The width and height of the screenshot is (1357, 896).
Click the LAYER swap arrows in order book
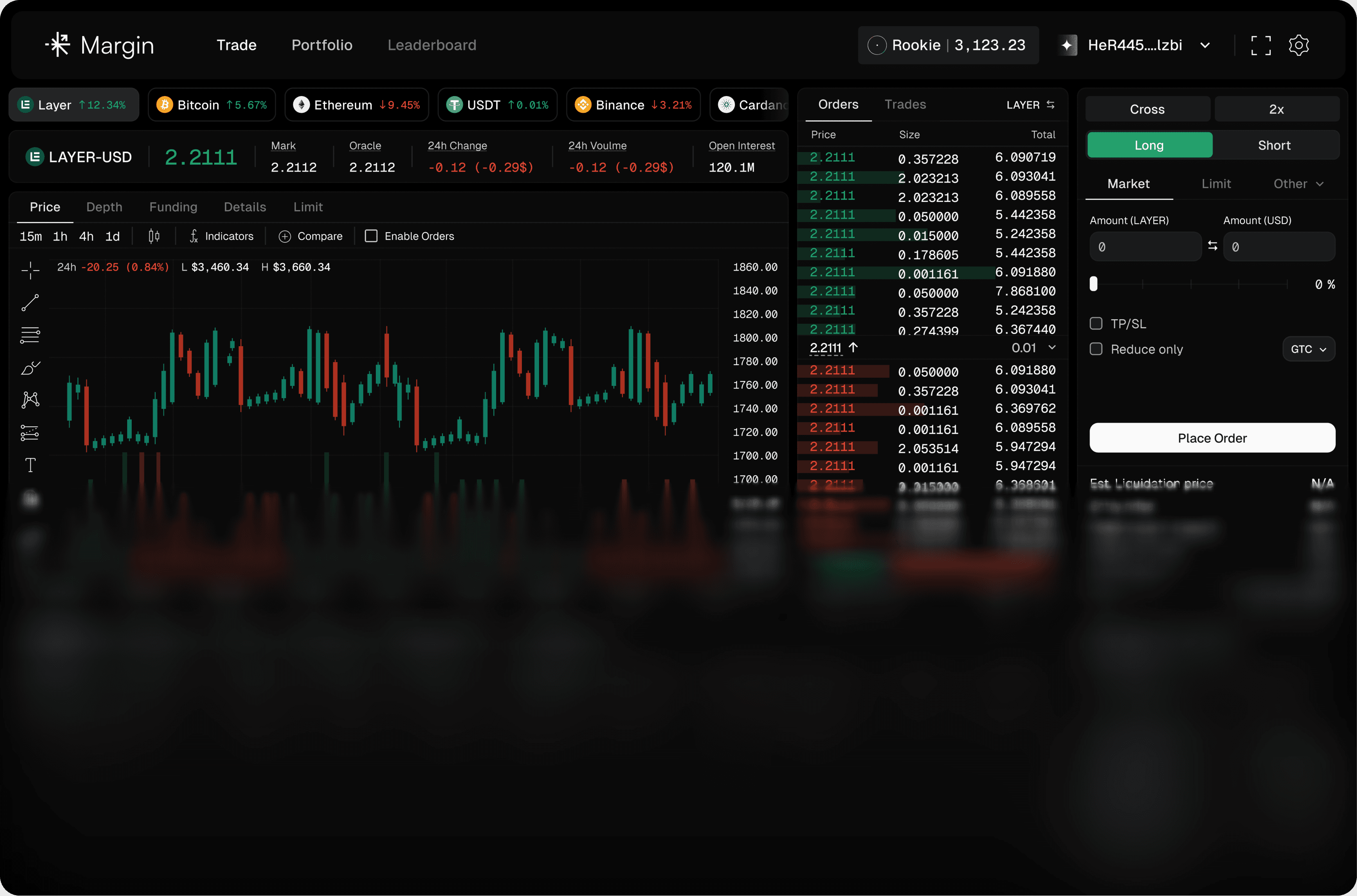point(1050,105)
